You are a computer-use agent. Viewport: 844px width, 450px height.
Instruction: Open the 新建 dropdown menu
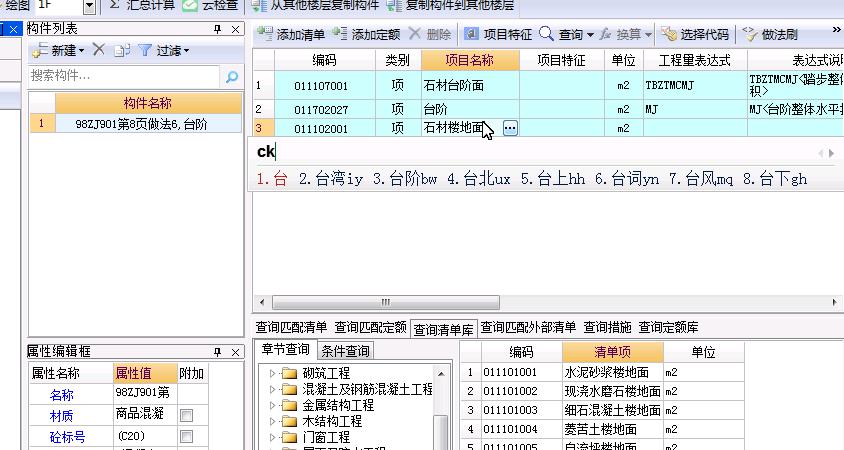(60, 50)
